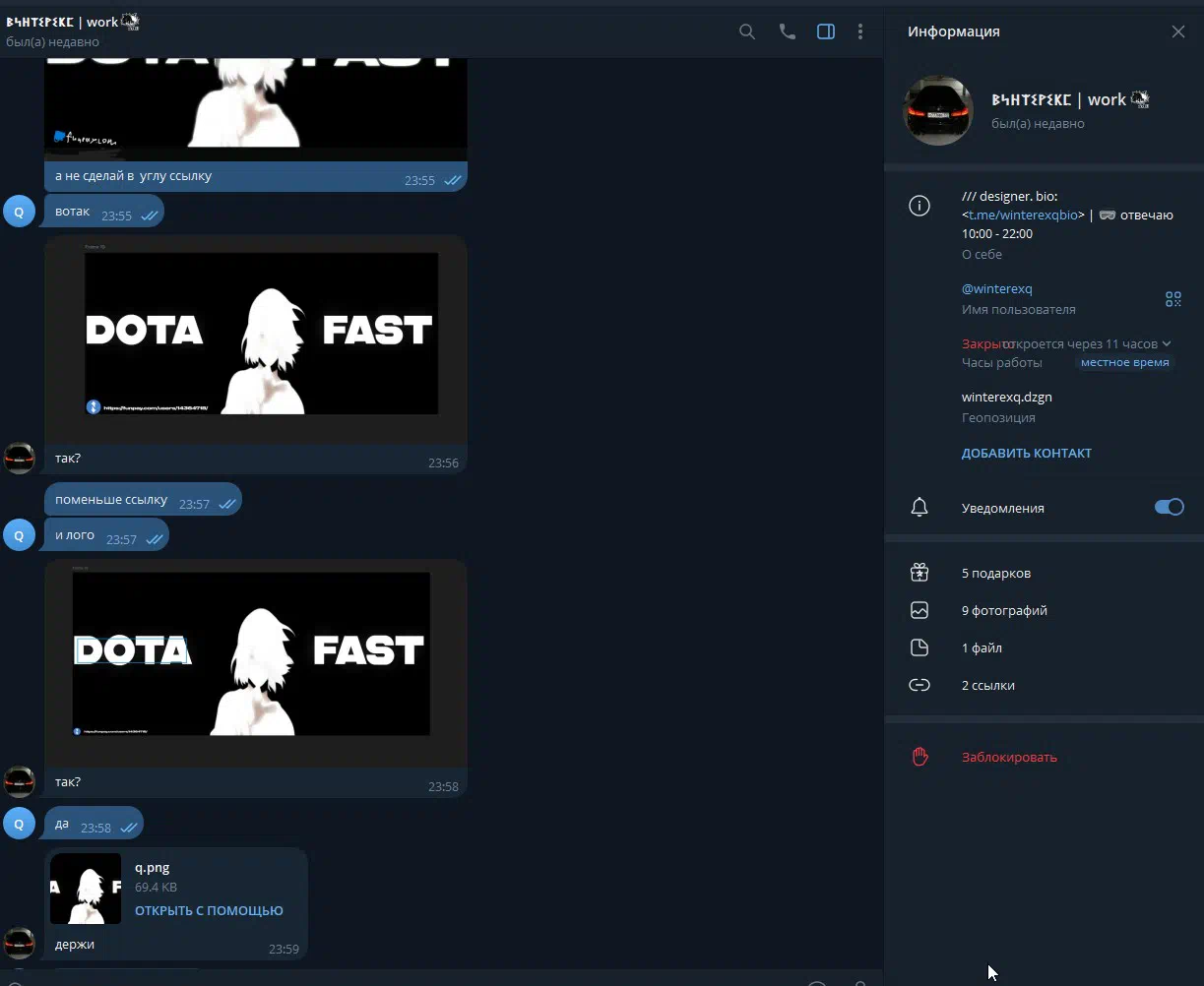This screenshot has width=1204, height=986.
Task: Start a voice call from chat header
Action: [787, 31]
